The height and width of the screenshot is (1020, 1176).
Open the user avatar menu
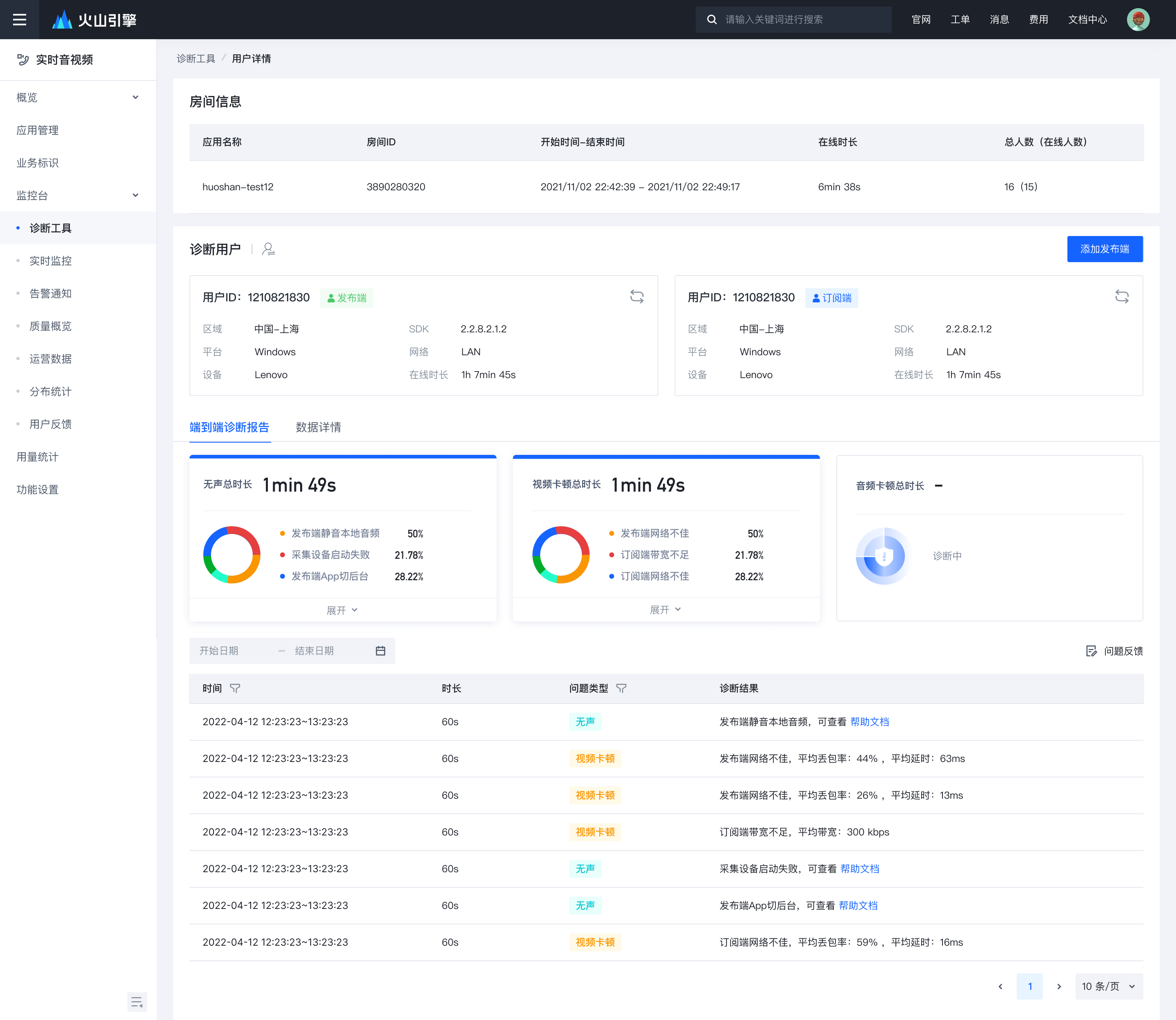click(x=1138, y=19)
